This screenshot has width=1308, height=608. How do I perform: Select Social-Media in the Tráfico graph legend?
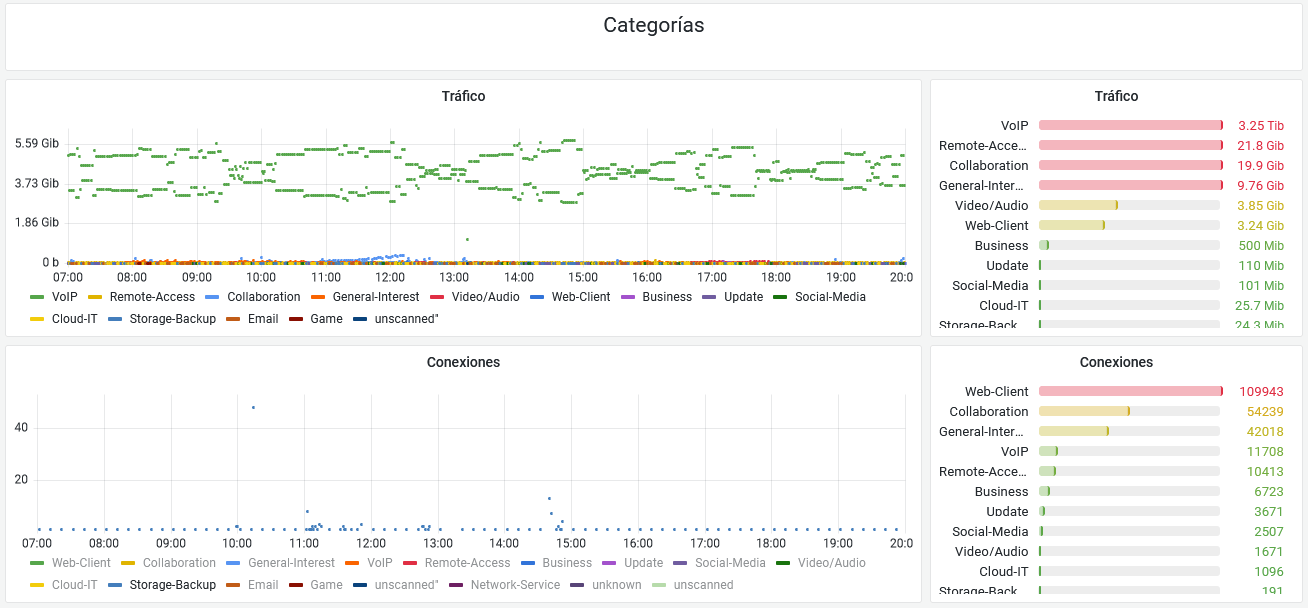click(830, 297)
